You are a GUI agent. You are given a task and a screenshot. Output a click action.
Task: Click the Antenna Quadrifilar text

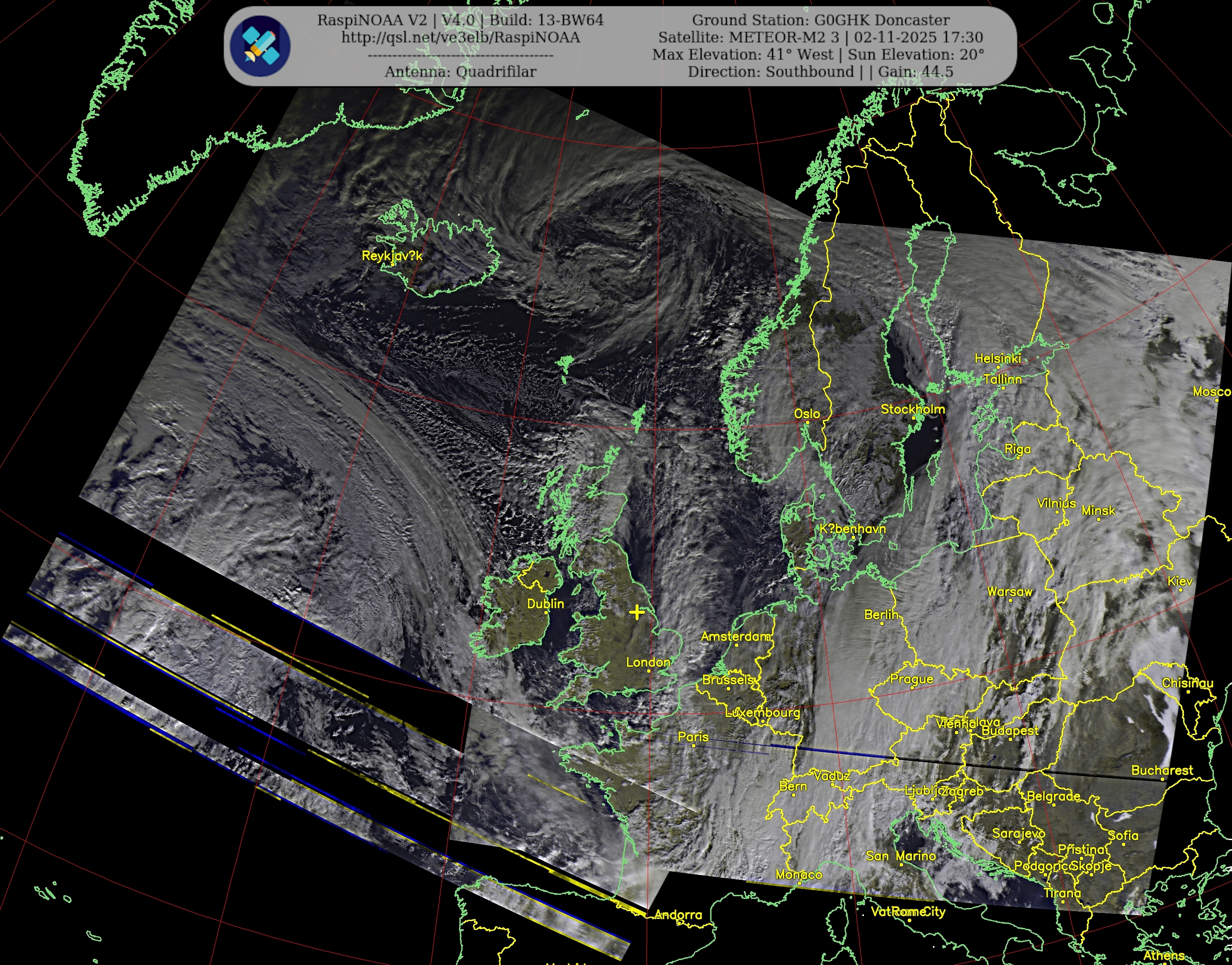pyautogui.click(x=460, y=72)
